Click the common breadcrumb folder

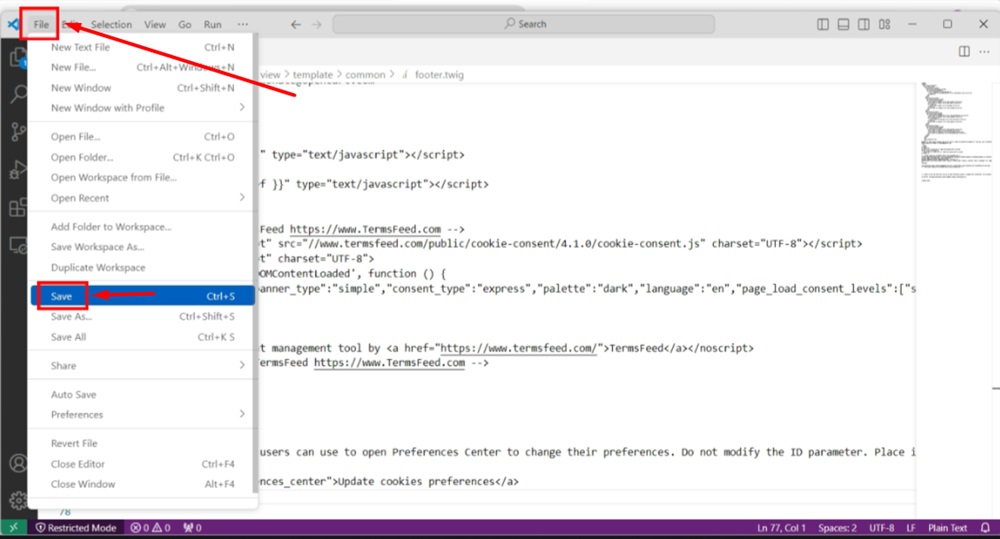tap(365, 75)
